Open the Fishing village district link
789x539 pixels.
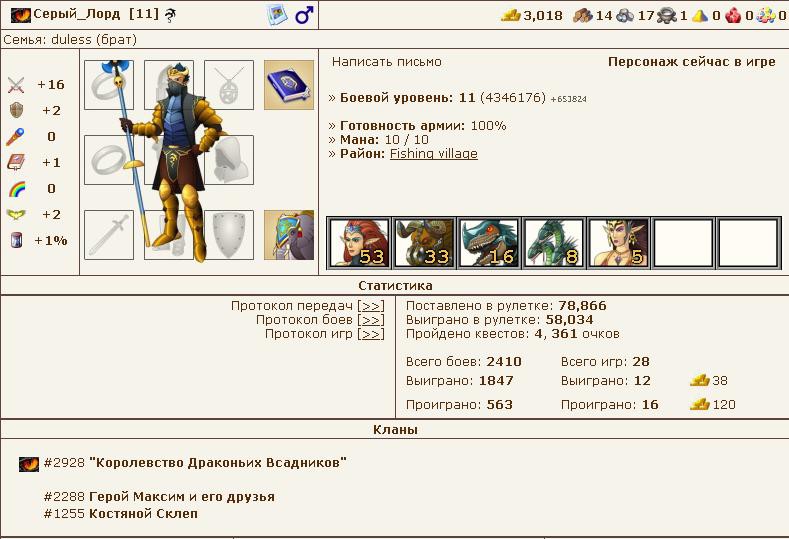[x=434, y=153]
